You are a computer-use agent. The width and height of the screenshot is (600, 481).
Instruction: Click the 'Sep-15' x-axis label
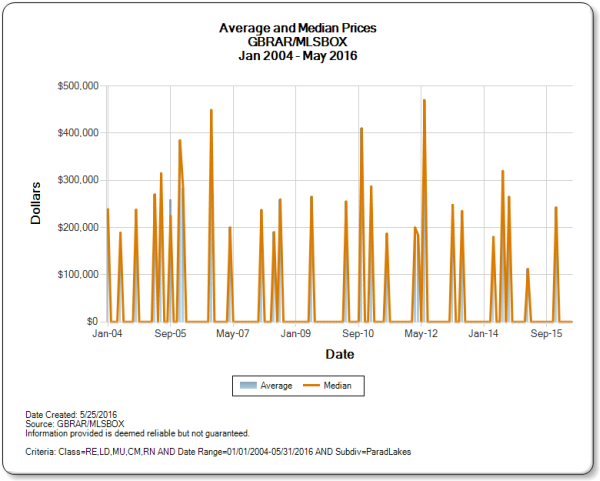(x=546, y=334)
